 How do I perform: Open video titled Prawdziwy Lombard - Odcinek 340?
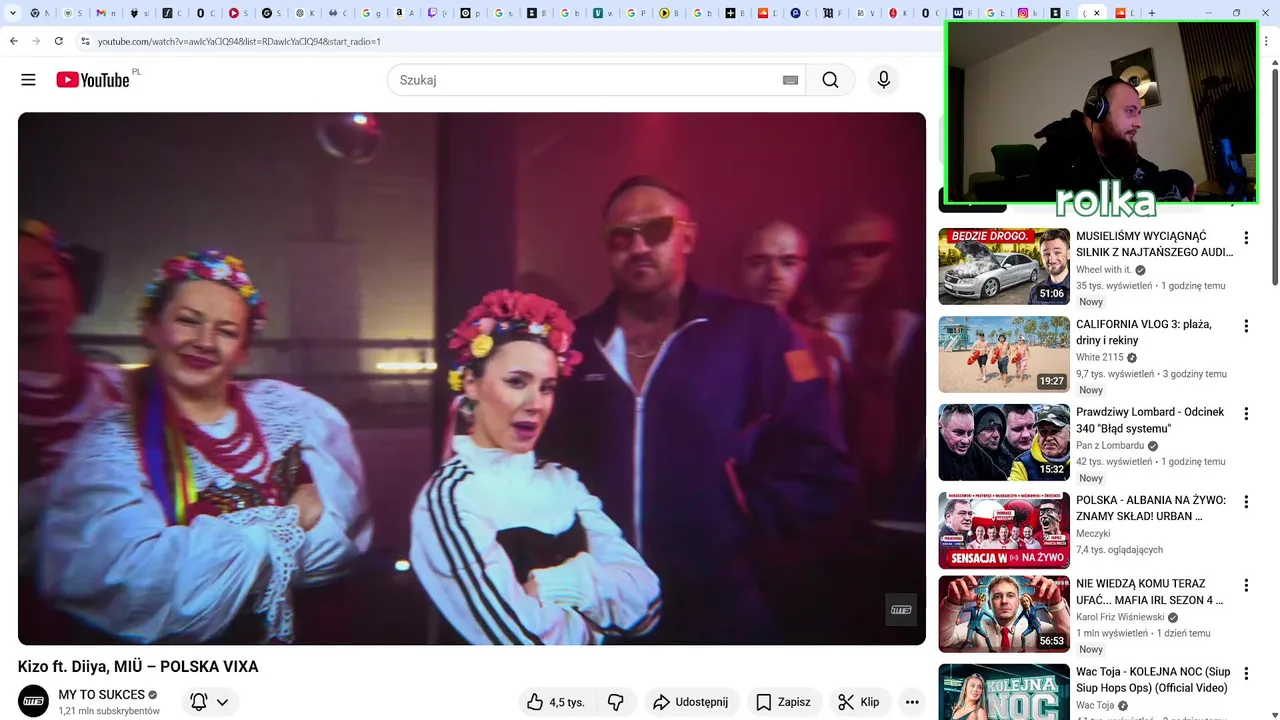click(x=1150, y=420)
